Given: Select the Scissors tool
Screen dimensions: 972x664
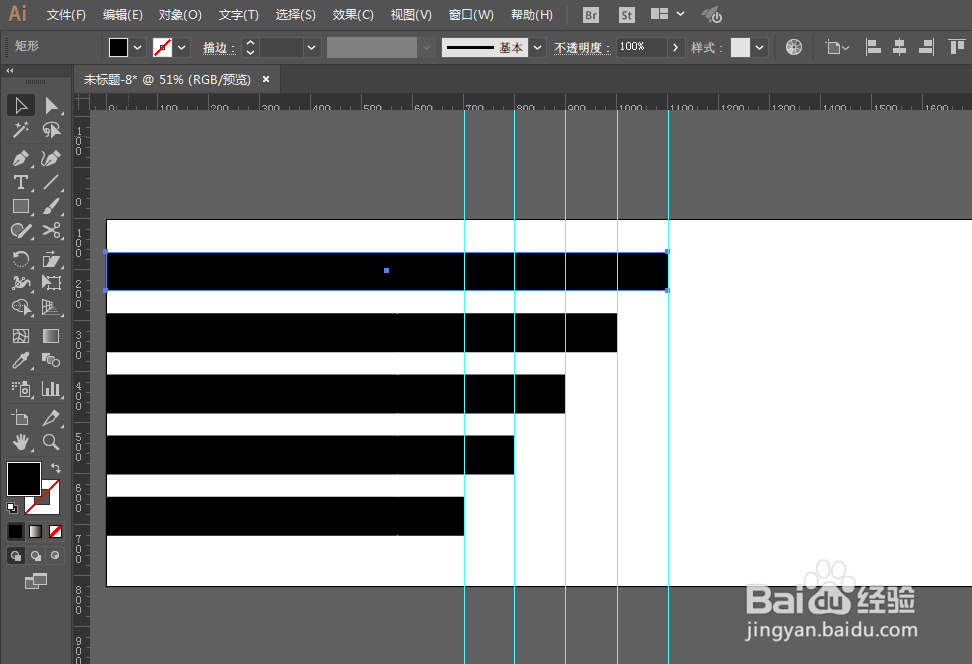Looking at the screenshot, I should [51, 231].
